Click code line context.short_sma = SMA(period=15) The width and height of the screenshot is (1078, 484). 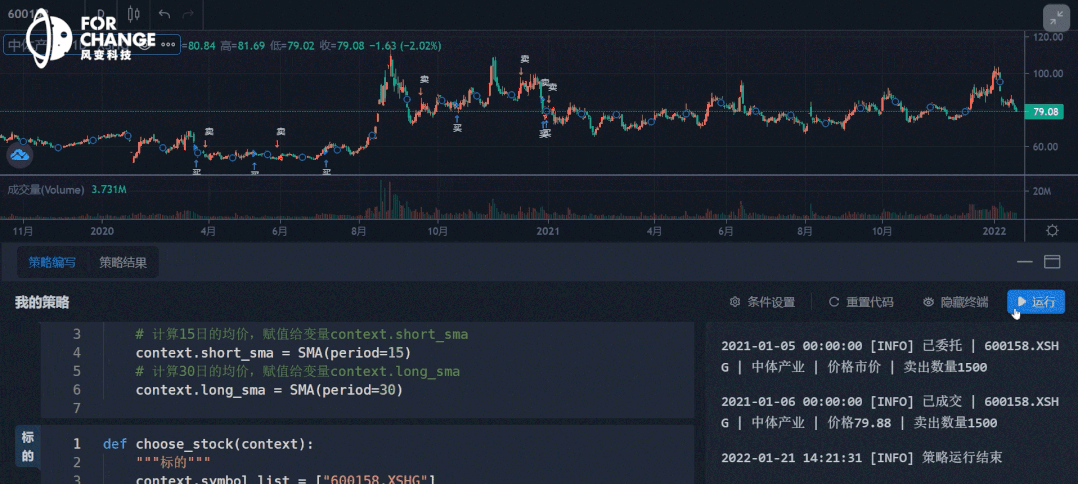pos(272,353)
